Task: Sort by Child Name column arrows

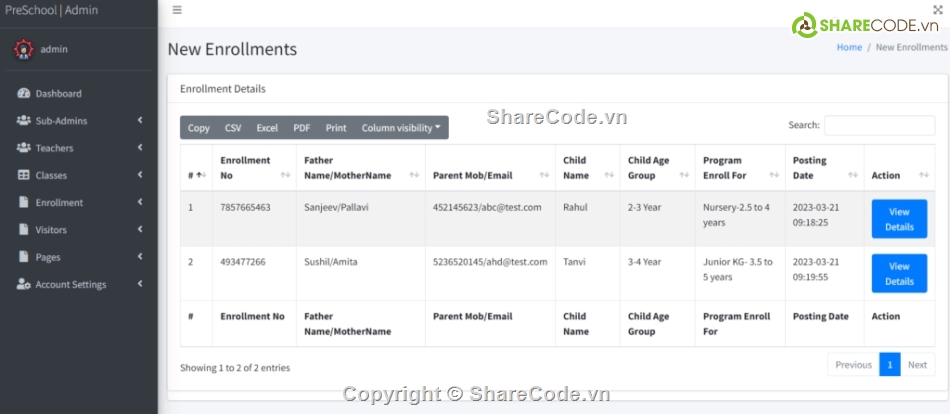Action: (x=609, y=175)
